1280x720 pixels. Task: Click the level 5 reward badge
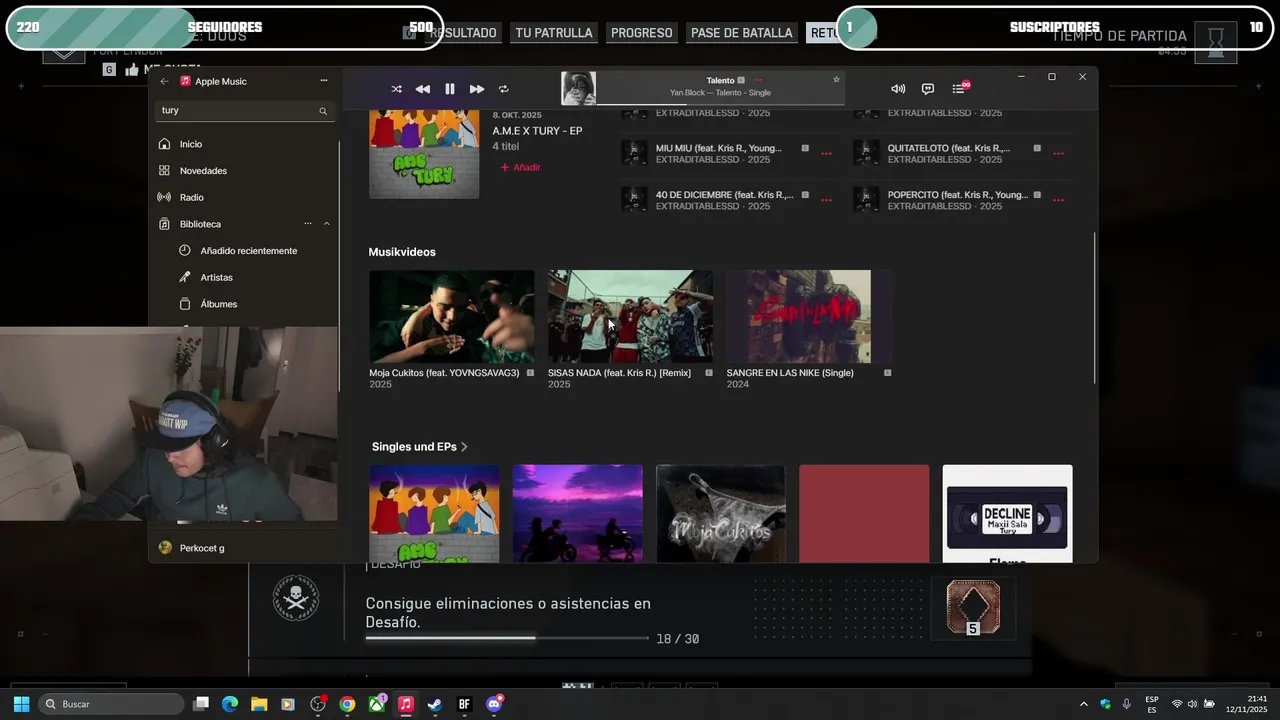point(973,608)
